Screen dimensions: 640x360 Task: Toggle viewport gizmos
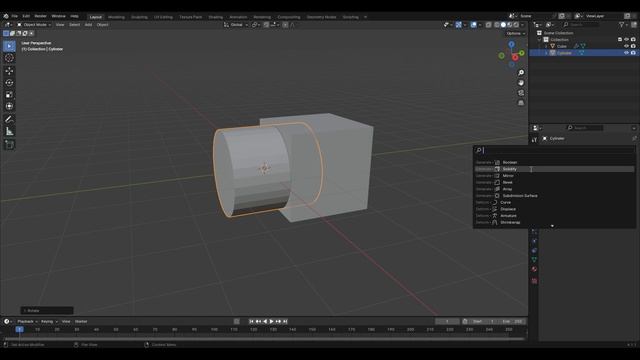tap(459, 25)
